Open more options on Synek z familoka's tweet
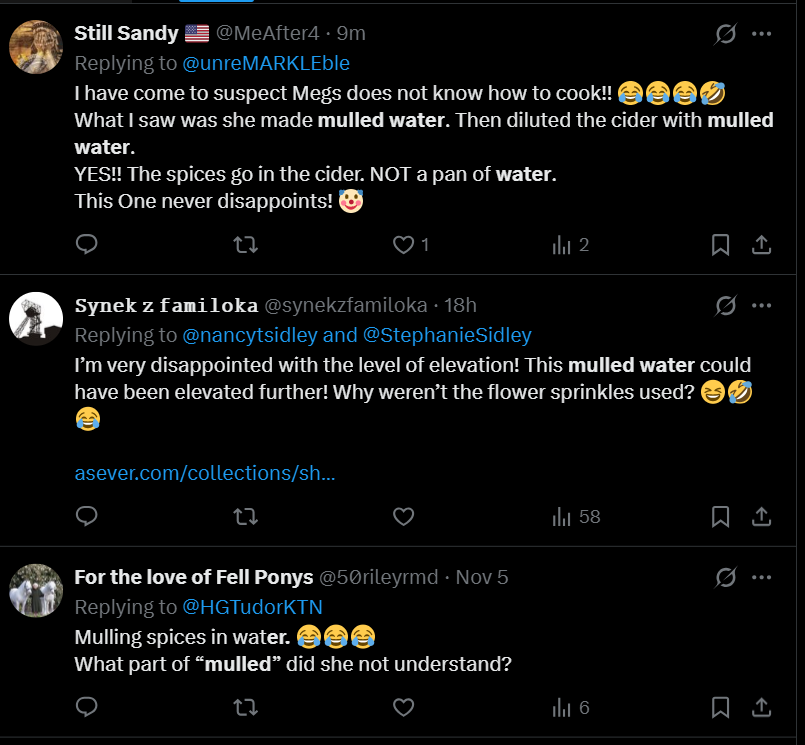Viewport: 805px width, 745px height. [x=761, y=306]
